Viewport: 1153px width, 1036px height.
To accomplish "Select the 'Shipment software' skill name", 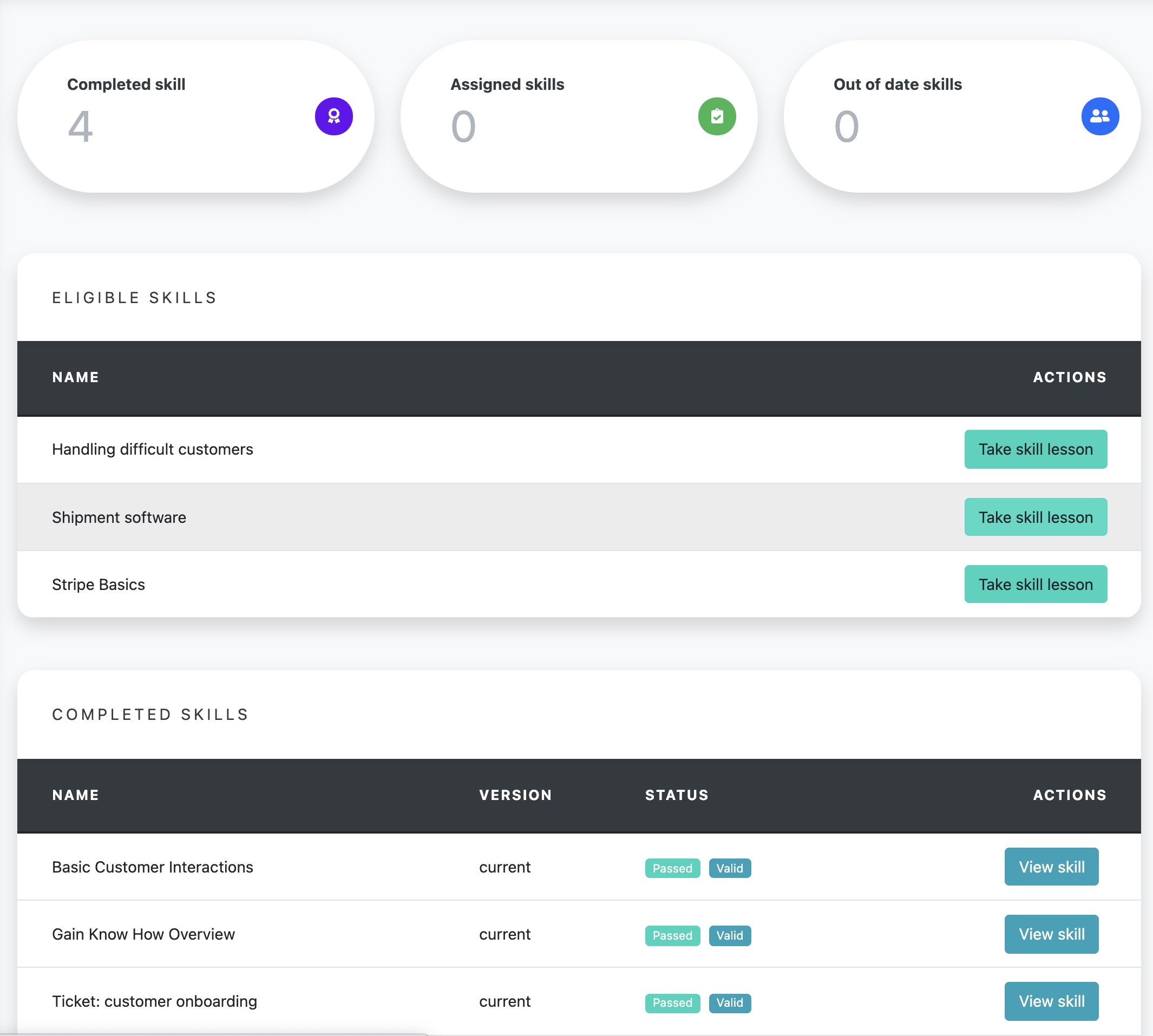I will click(119, 517).
